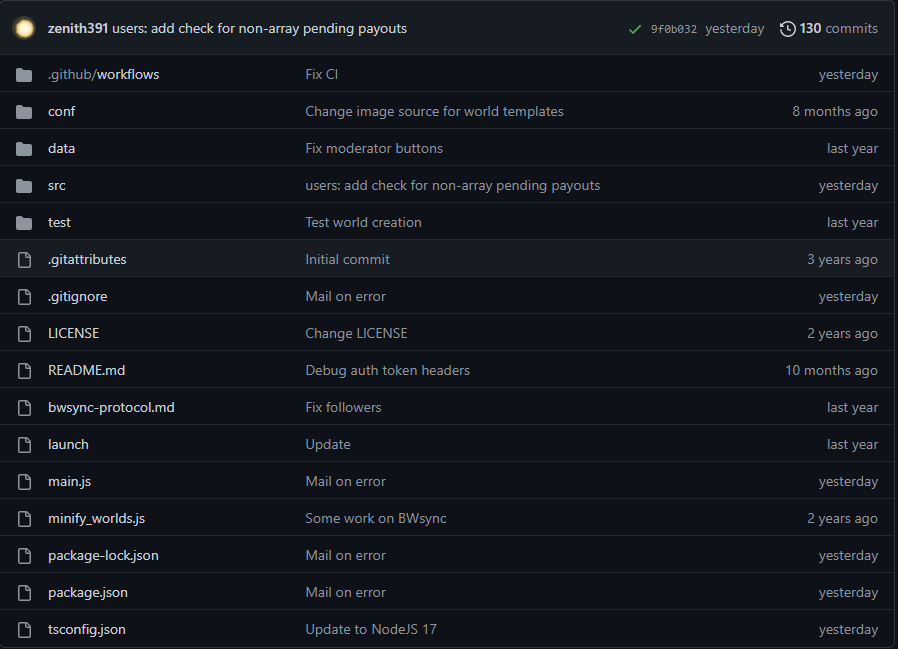Screen dimensions: 898x649
Task: Open the minify_worlds.js file
Action: point(96,518)
